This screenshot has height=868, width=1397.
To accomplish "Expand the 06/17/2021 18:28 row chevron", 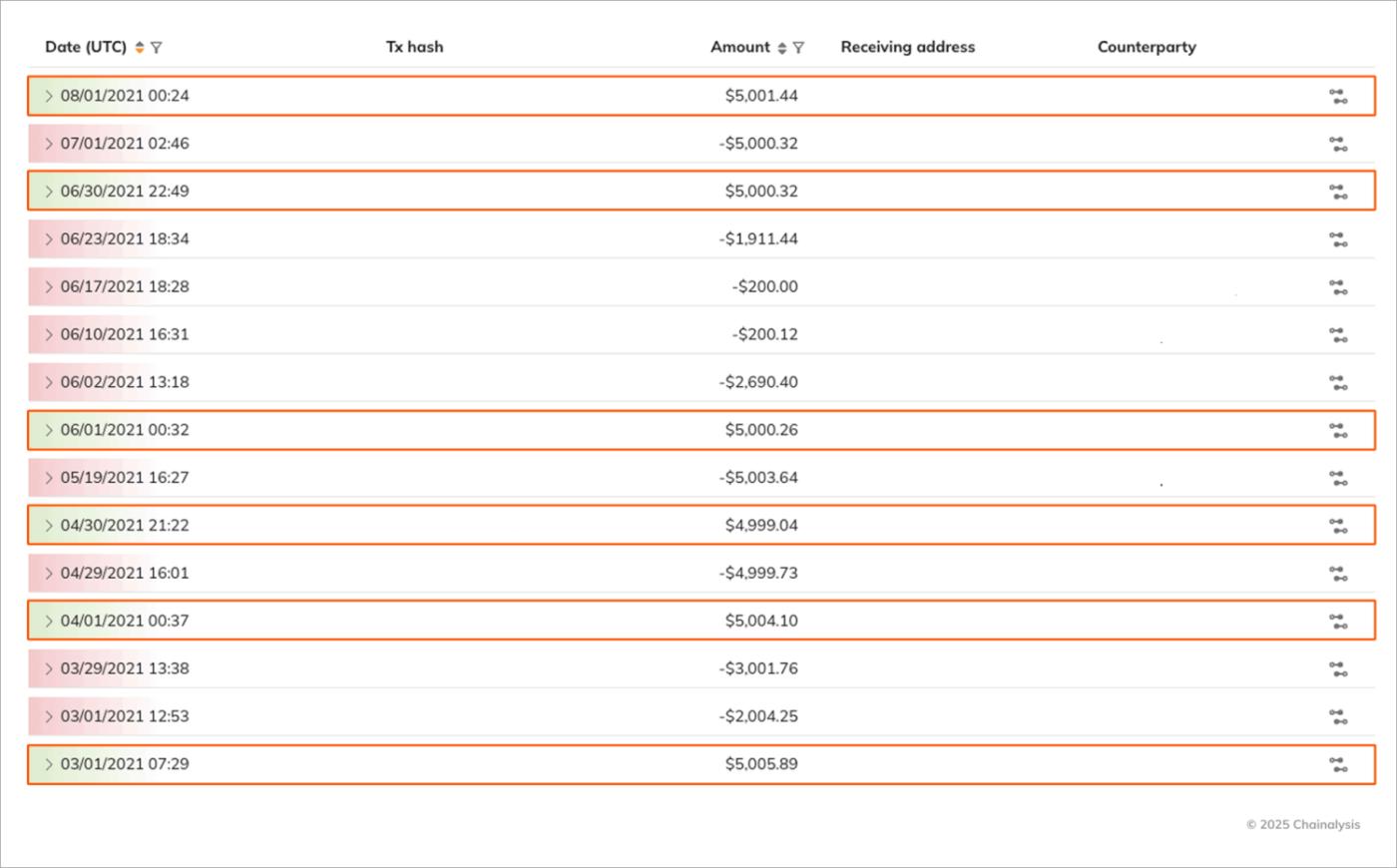I will 48,287.
